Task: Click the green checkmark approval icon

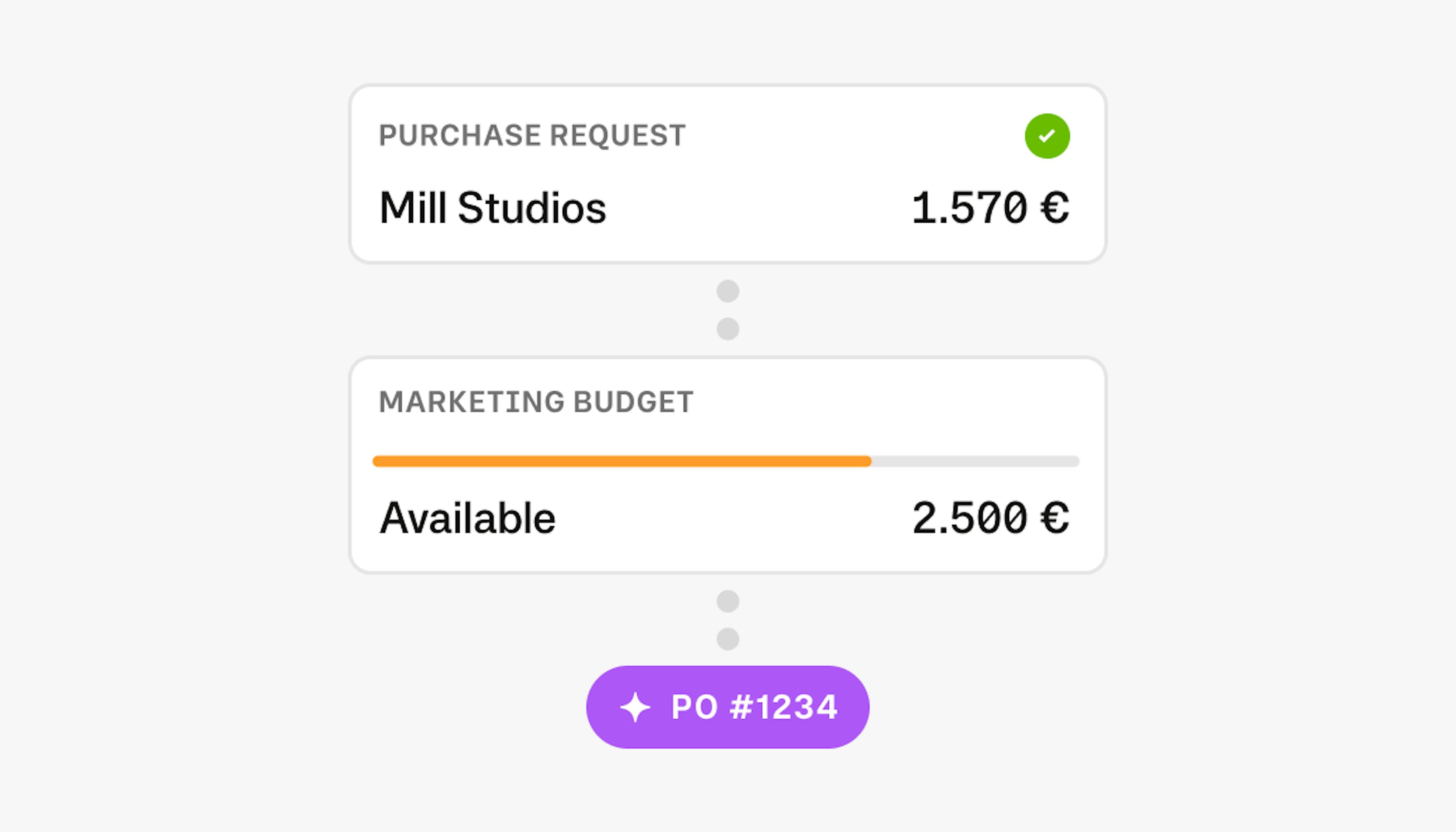Action: (1046, 136)
